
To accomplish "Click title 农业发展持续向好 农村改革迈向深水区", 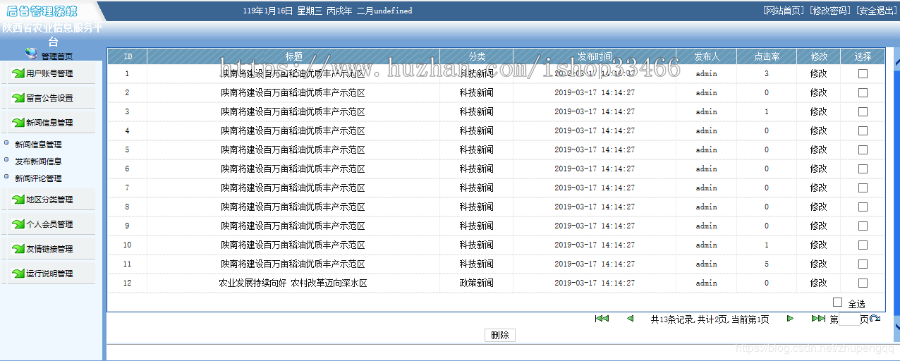I will pyautogui.click(x=293, y=283).
